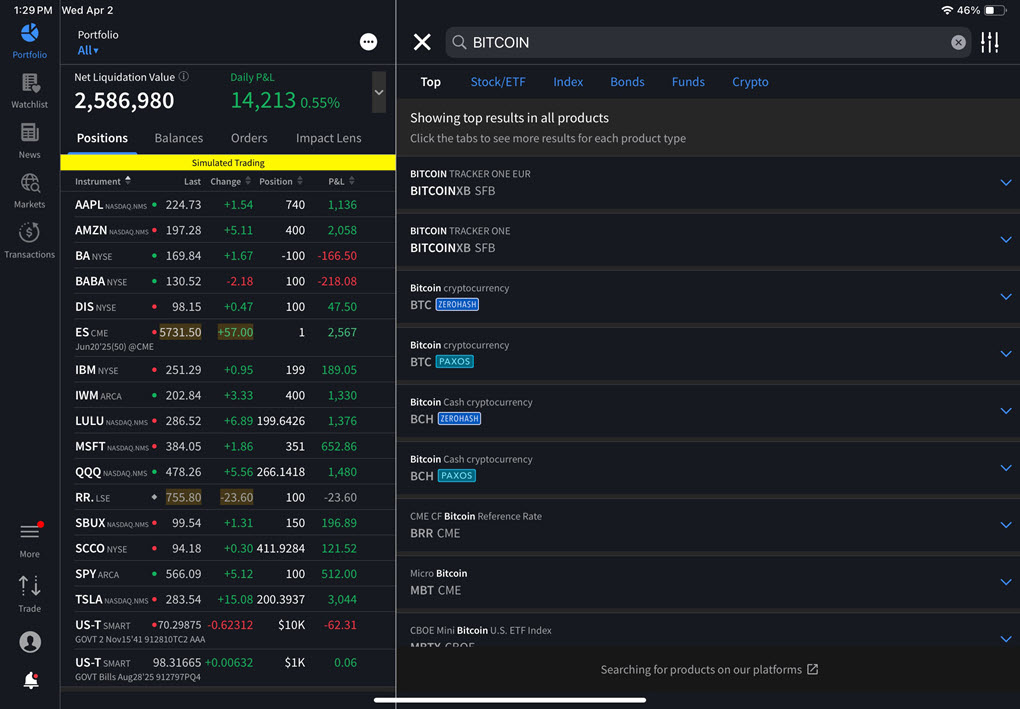The width and height of the screenshot is (1020, 709).
Task: Open the Trade arrows icon
Action: (x=30, y=587)
